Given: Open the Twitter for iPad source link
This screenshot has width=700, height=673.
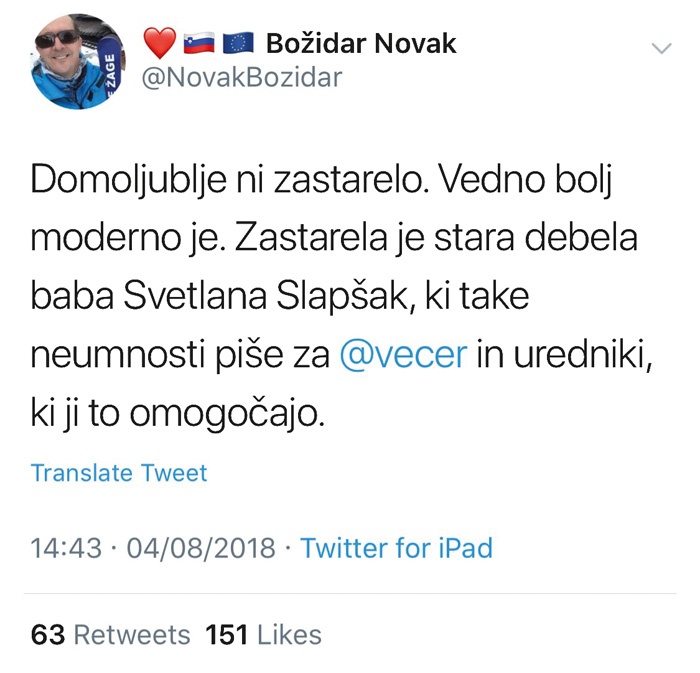Looking at the screenshot, I should [x=396, y=548].
